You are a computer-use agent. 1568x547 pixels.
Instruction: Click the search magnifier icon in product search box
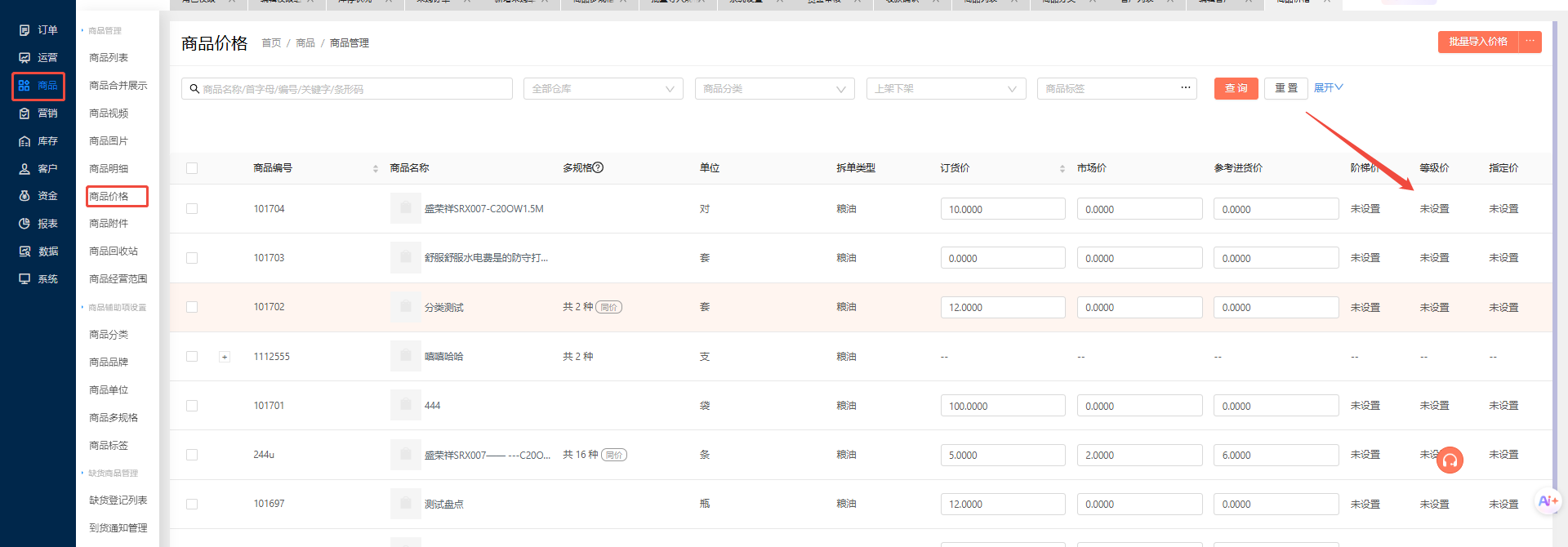(194, 88)
